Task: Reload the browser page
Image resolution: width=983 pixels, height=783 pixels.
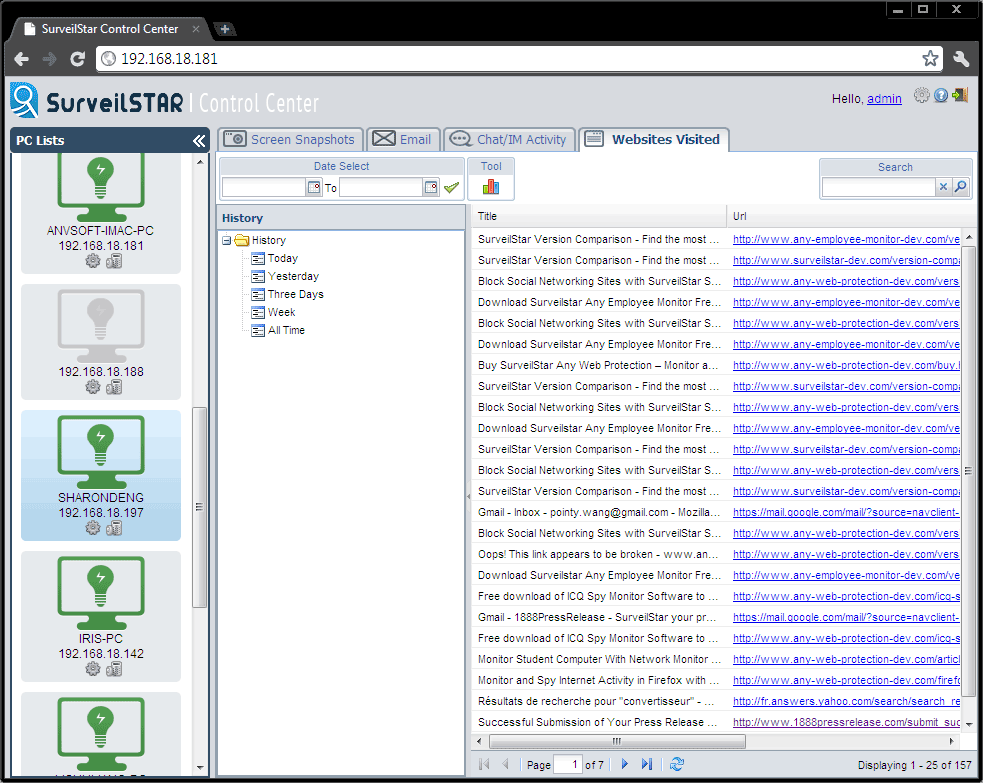Action: point(78,59)
